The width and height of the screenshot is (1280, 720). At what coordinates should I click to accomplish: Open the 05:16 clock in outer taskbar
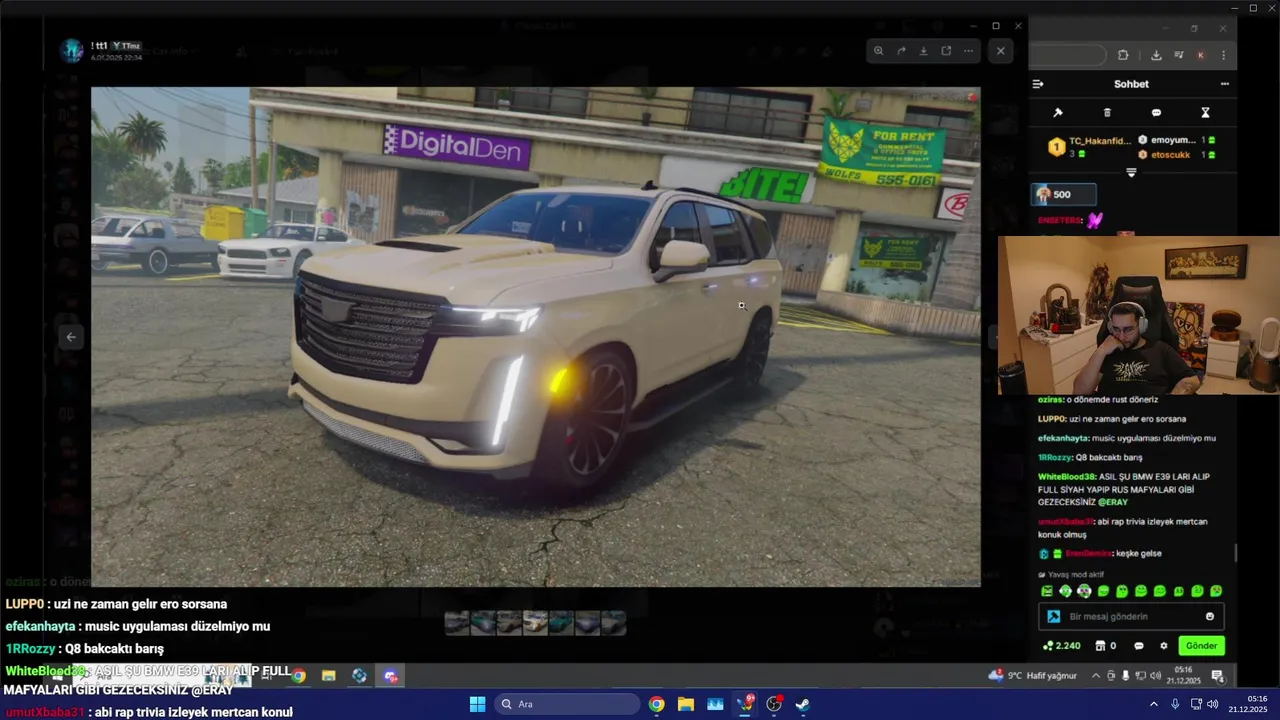(x=1248, y=704)
